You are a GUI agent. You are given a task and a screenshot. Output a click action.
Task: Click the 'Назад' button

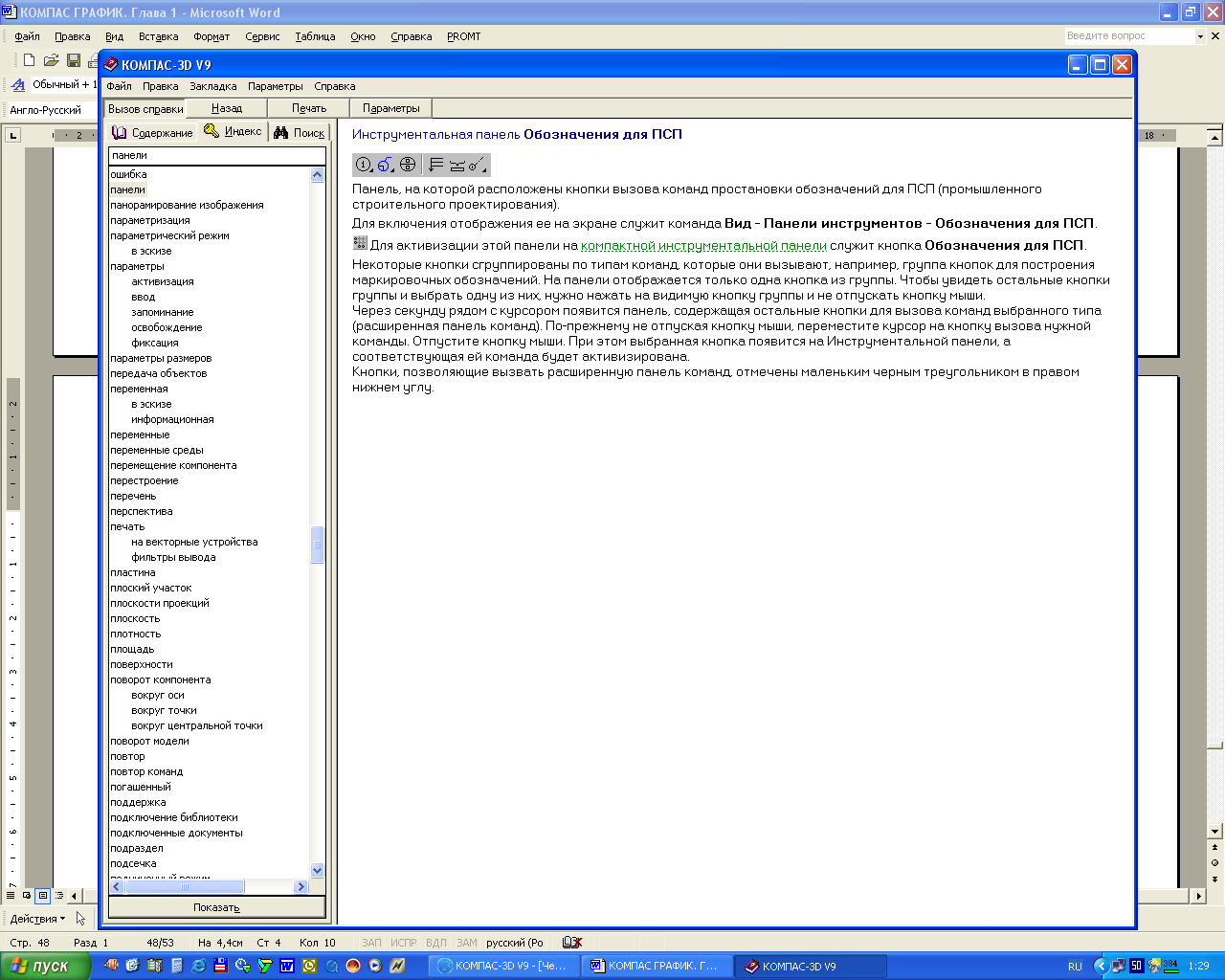[x=227, y=108]
